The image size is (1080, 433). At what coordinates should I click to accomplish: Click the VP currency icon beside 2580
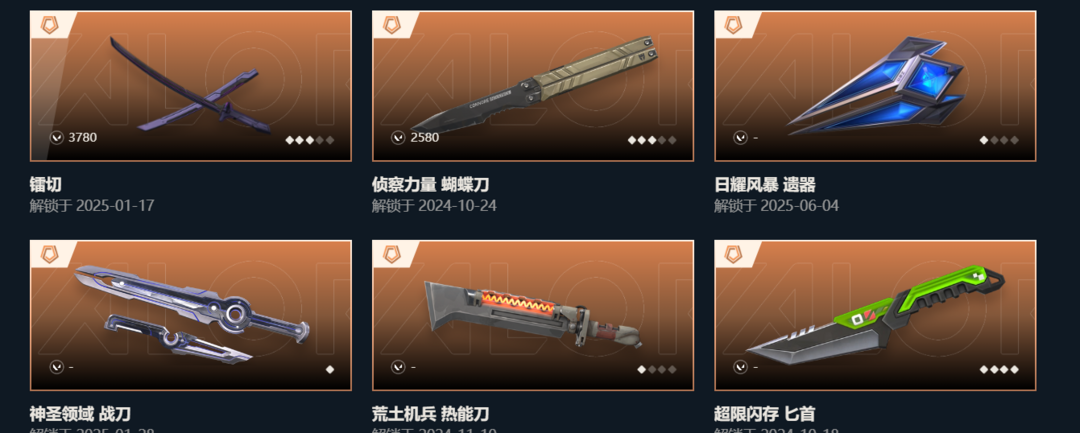click(398, 138)
